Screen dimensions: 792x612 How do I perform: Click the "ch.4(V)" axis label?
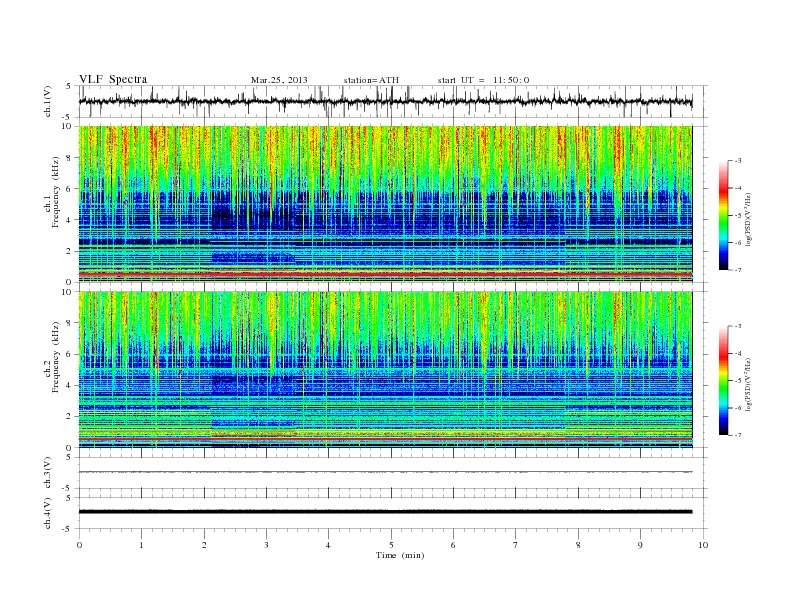coord(47,513)
